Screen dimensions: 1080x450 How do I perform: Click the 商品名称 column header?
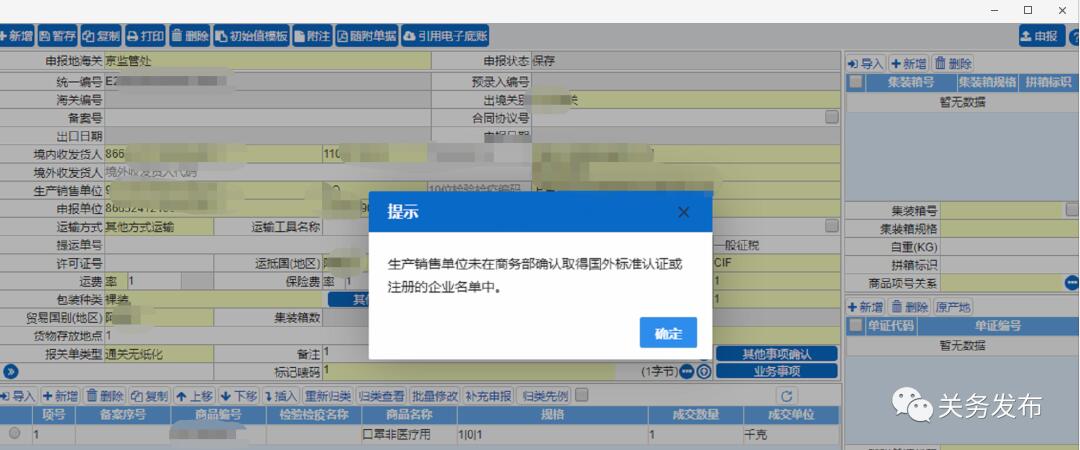[x=409, y=415]
